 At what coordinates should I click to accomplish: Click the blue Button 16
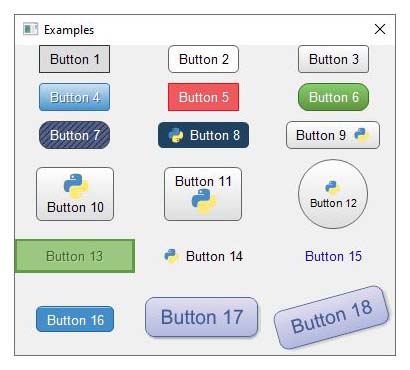pos(75,319)
